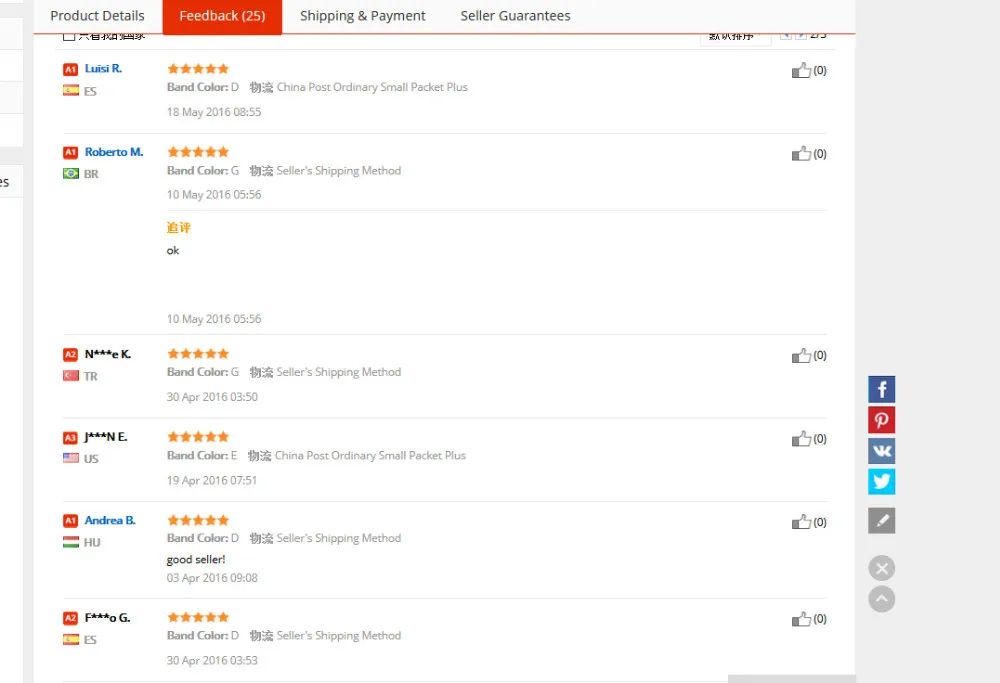Screen dimensions: 1000x683
Task: Like Roberto M.'s review with thumbs up
Action: [x=801, y=153]
